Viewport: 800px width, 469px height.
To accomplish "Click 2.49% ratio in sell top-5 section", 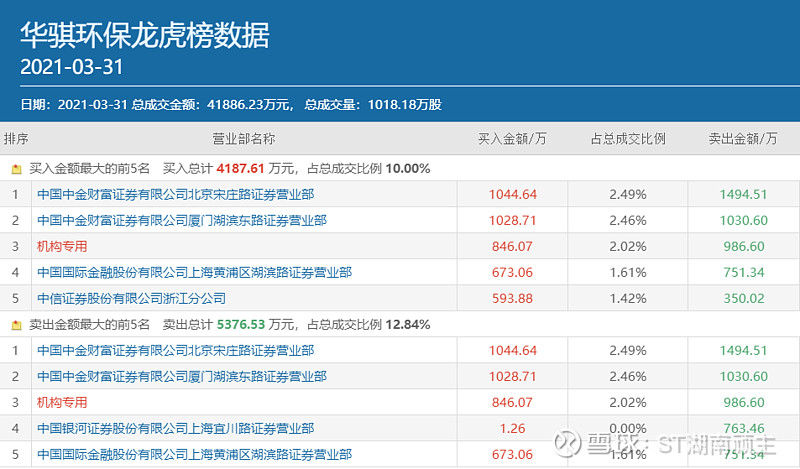I will [628, 351].
